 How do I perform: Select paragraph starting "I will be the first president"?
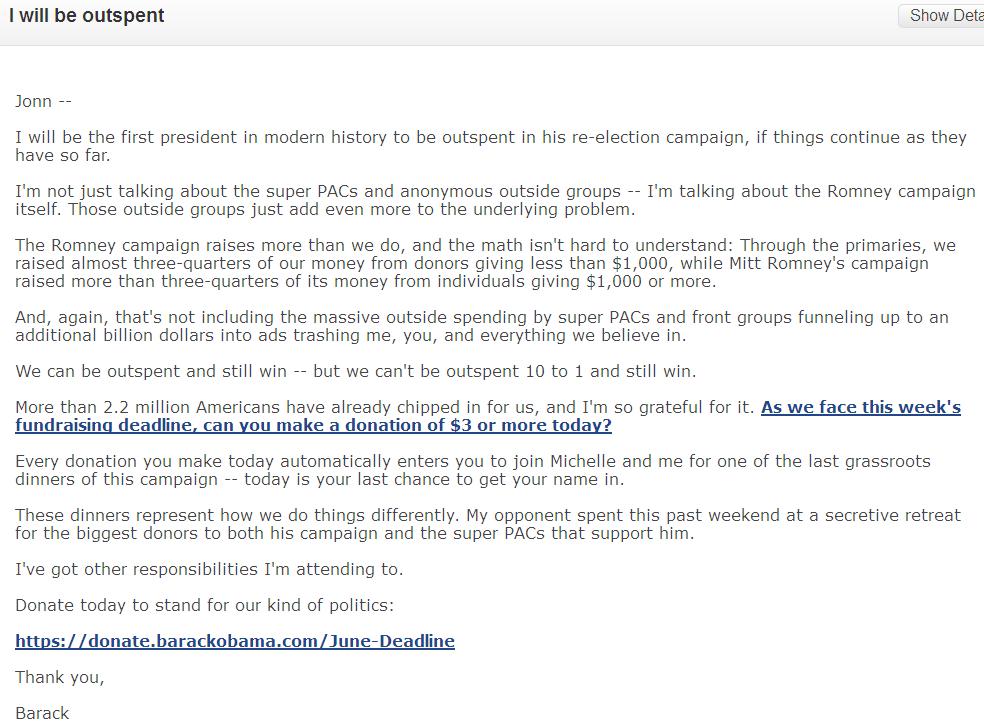coord(490,146)
